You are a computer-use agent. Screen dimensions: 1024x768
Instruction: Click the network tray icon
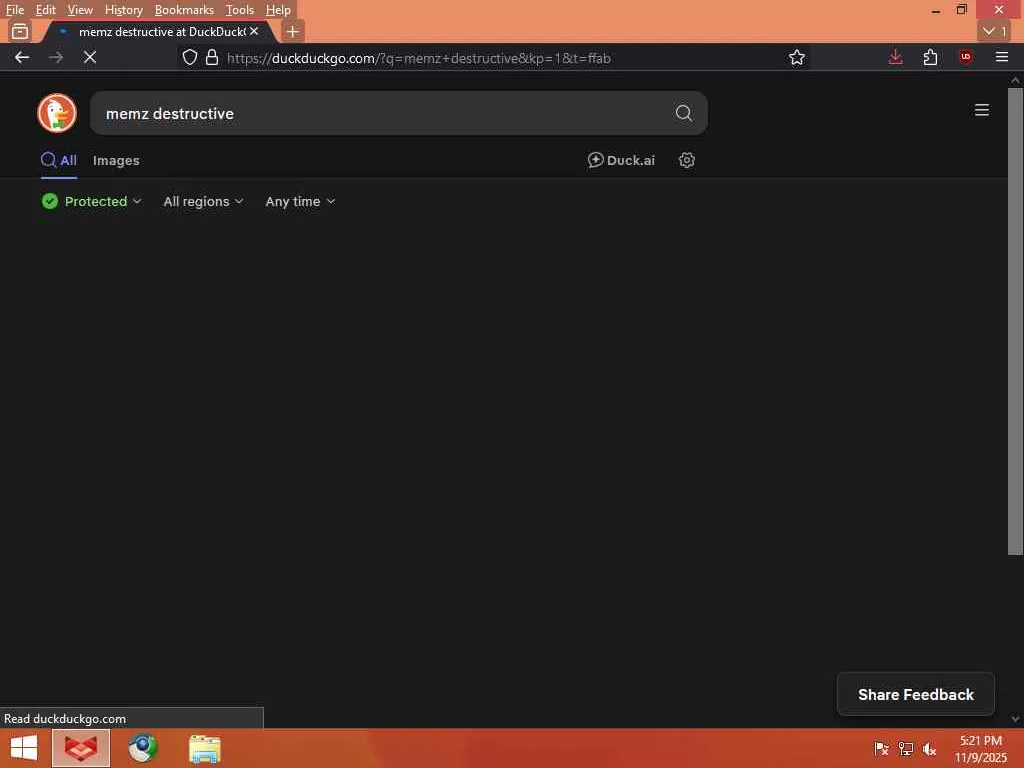point(905,749)
